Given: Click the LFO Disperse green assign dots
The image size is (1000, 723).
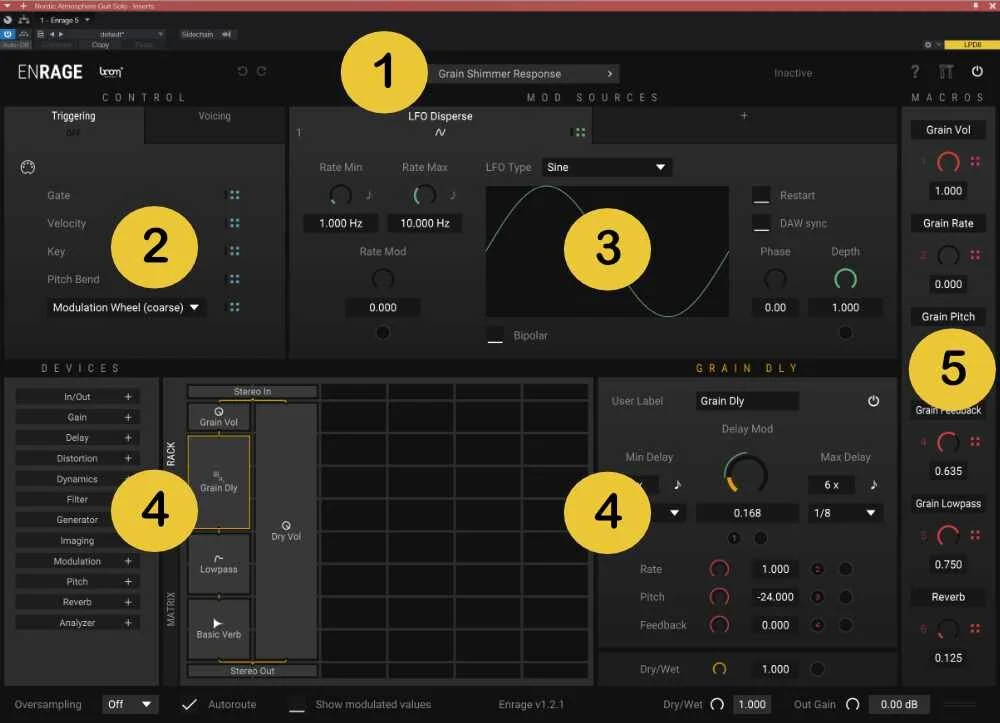Looking at the screenshot, I should coord(580,133).
